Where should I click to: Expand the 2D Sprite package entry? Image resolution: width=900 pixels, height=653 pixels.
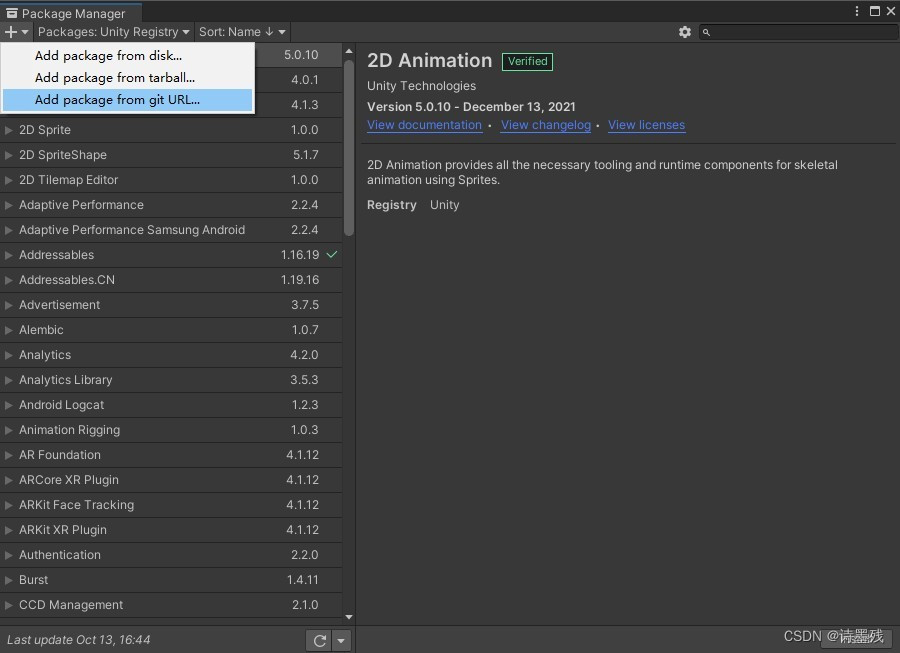click(9, 130)
